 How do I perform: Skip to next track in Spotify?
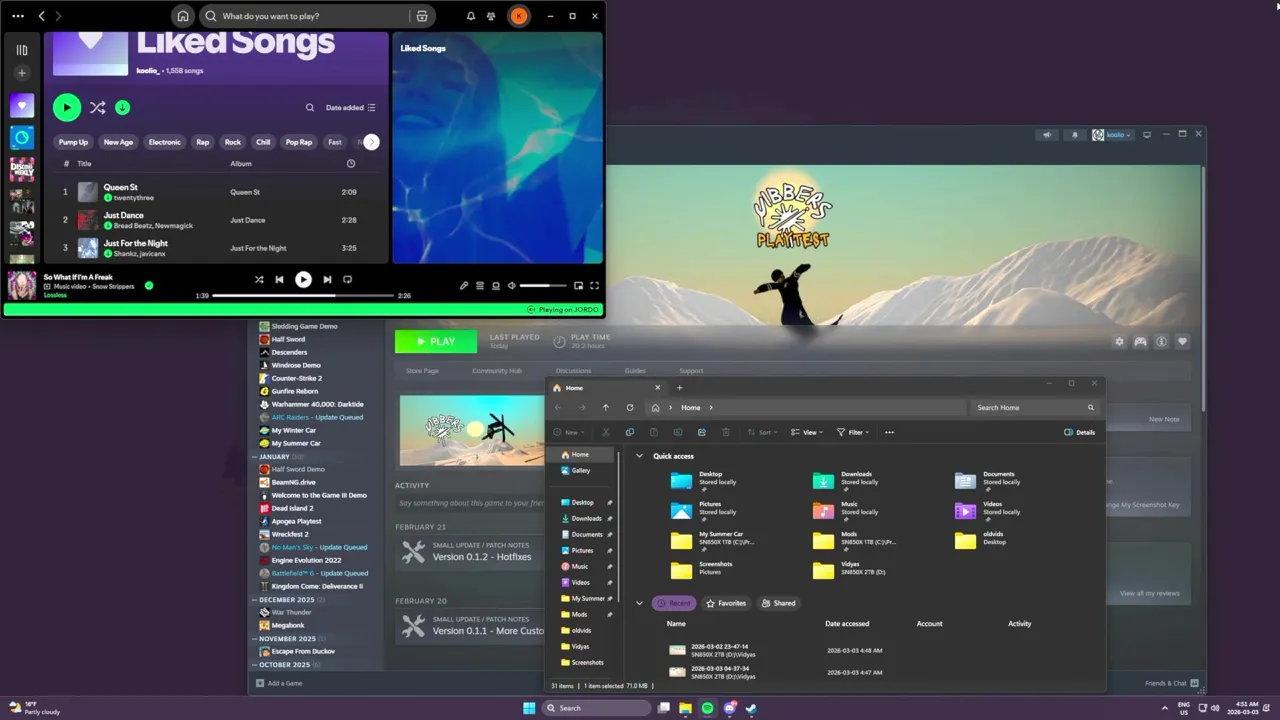tap(327, 280)
